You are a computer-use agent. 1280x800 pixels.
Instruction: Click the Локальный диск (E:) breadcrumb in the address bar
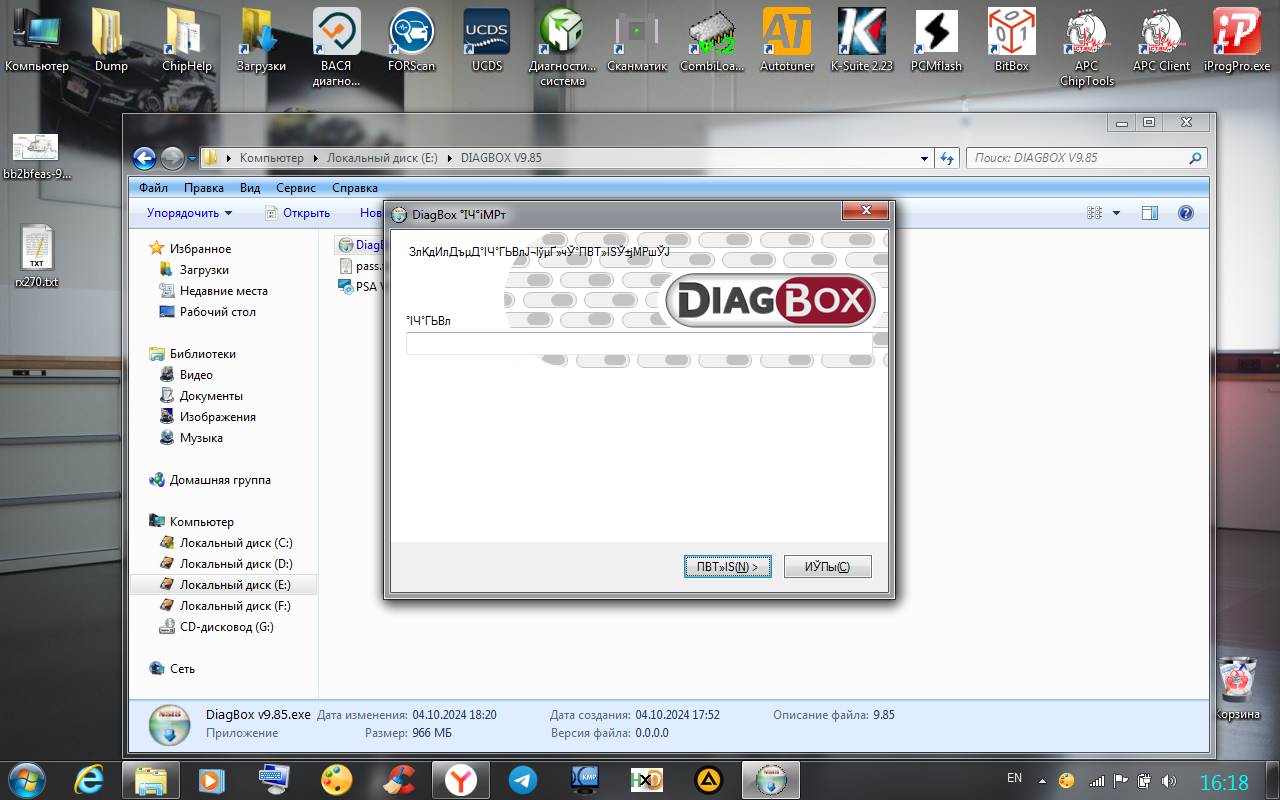[380, 158]
